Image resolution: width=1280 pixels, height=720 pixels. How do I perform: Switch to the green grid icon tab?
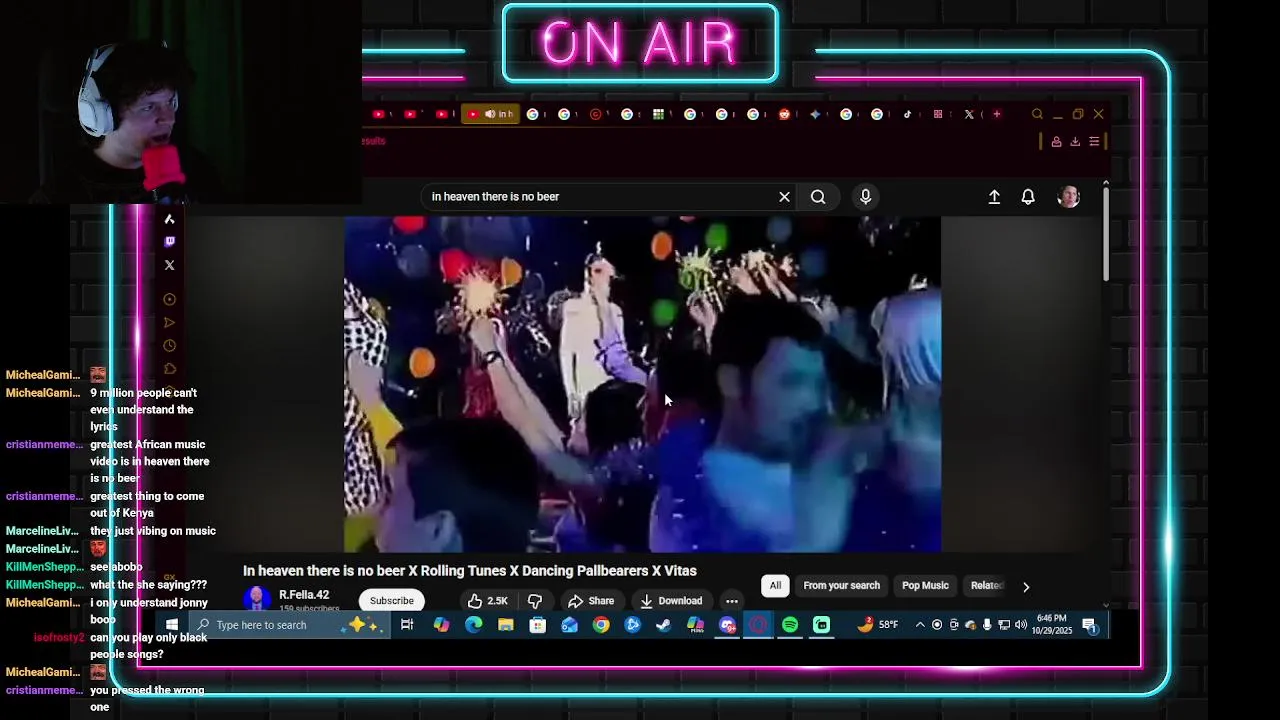tap(658, 114)
